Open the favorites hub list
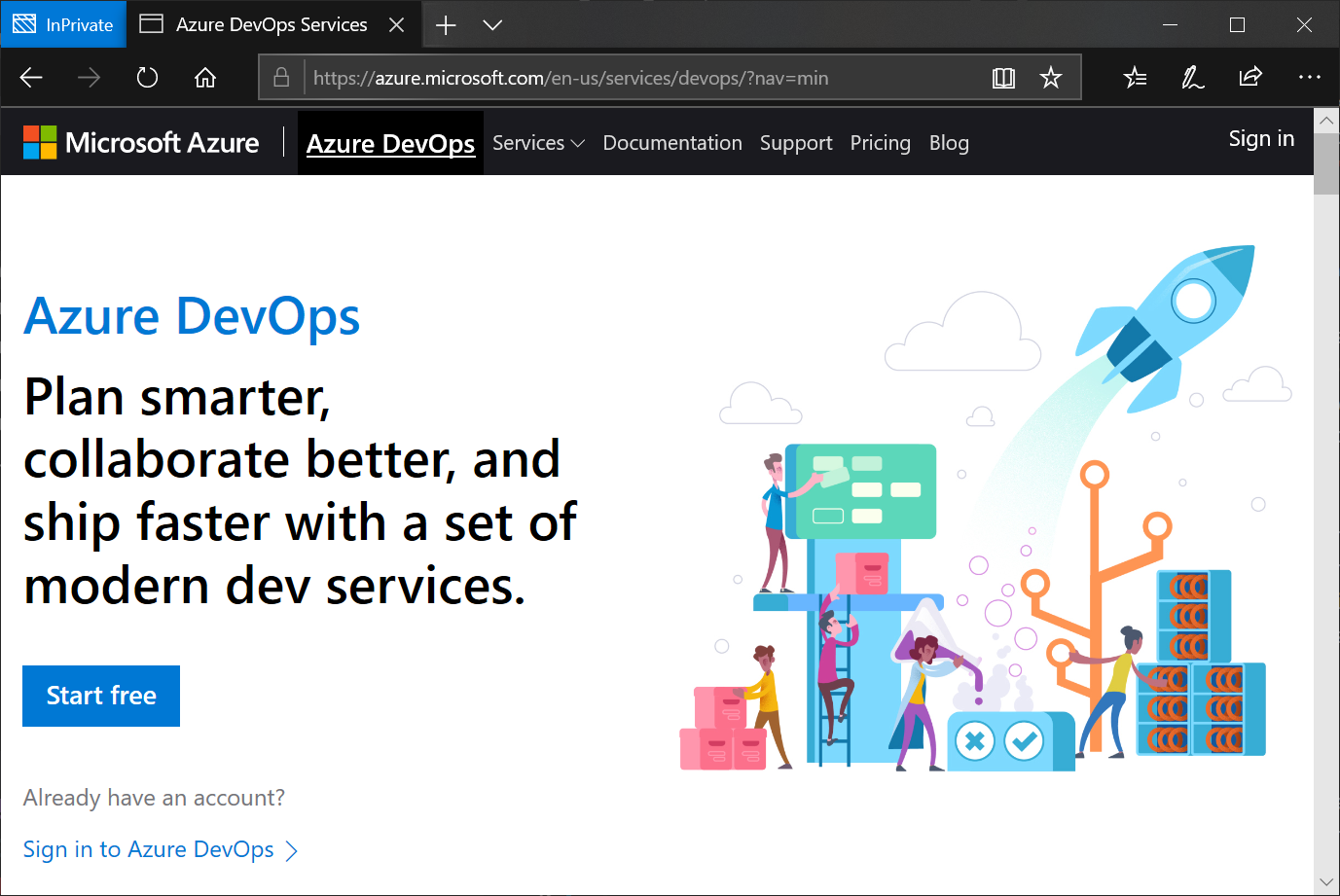 [x=1135, y=78]
